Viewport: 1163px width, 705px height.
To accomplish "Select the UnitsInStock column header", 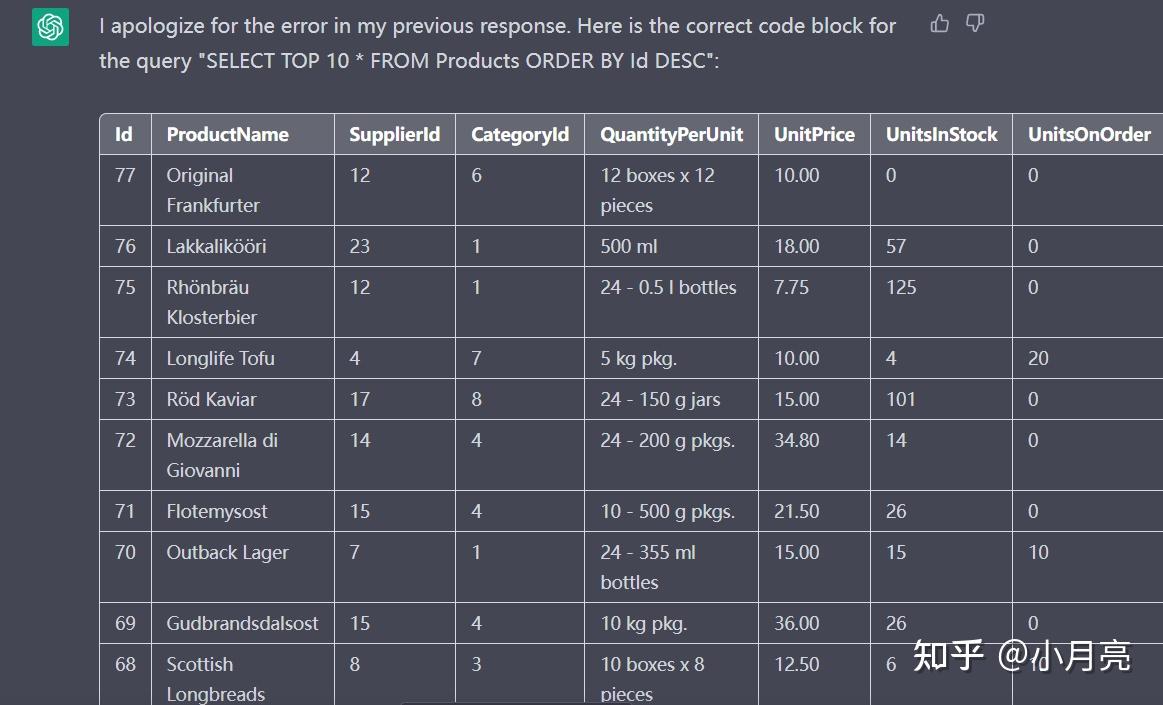I will pos(941,134).
